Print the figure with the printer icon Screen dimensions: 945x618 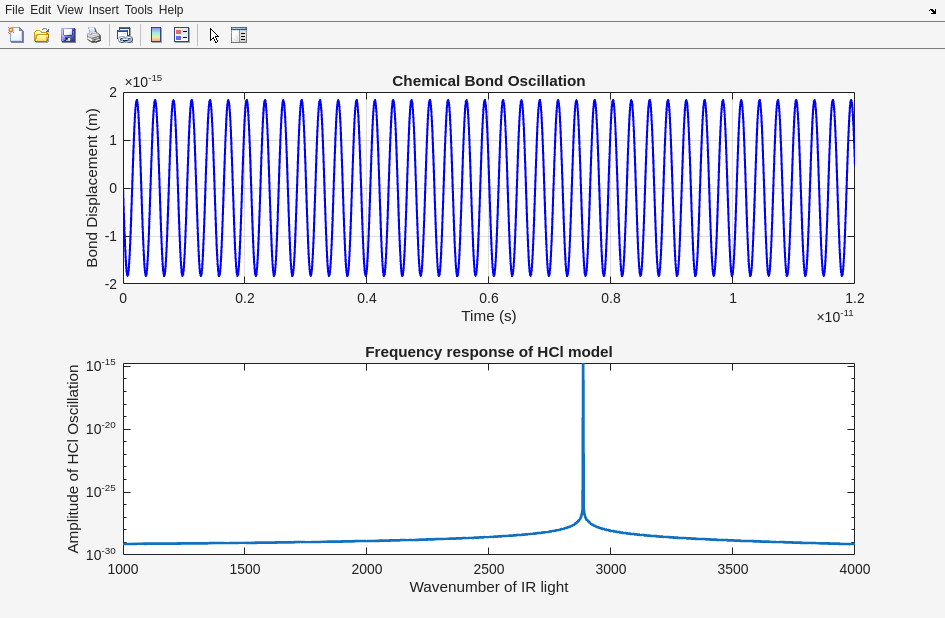tap(94, 35)
